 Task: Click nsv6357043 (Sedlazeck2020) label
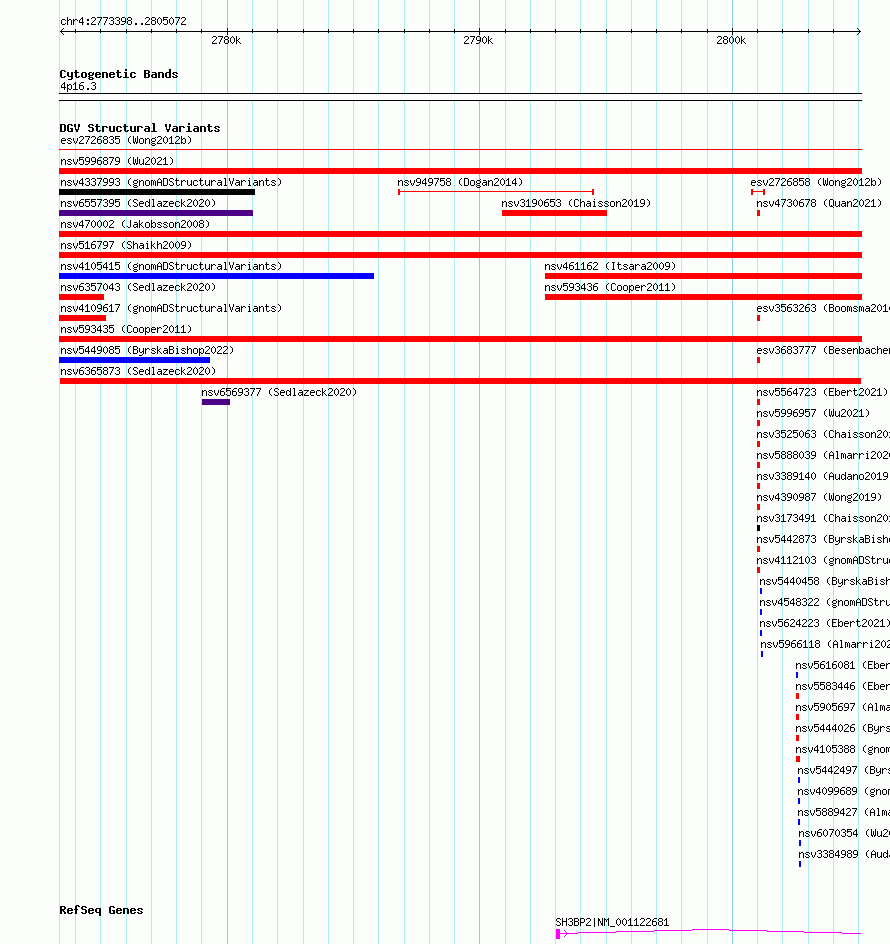pyautogui.click(x=138, y=288)
